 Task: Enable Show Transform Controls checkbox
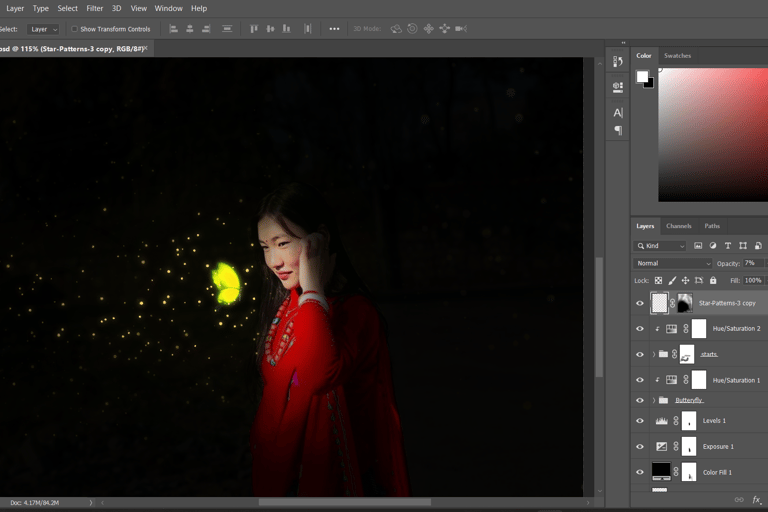[x=74, y=29]
